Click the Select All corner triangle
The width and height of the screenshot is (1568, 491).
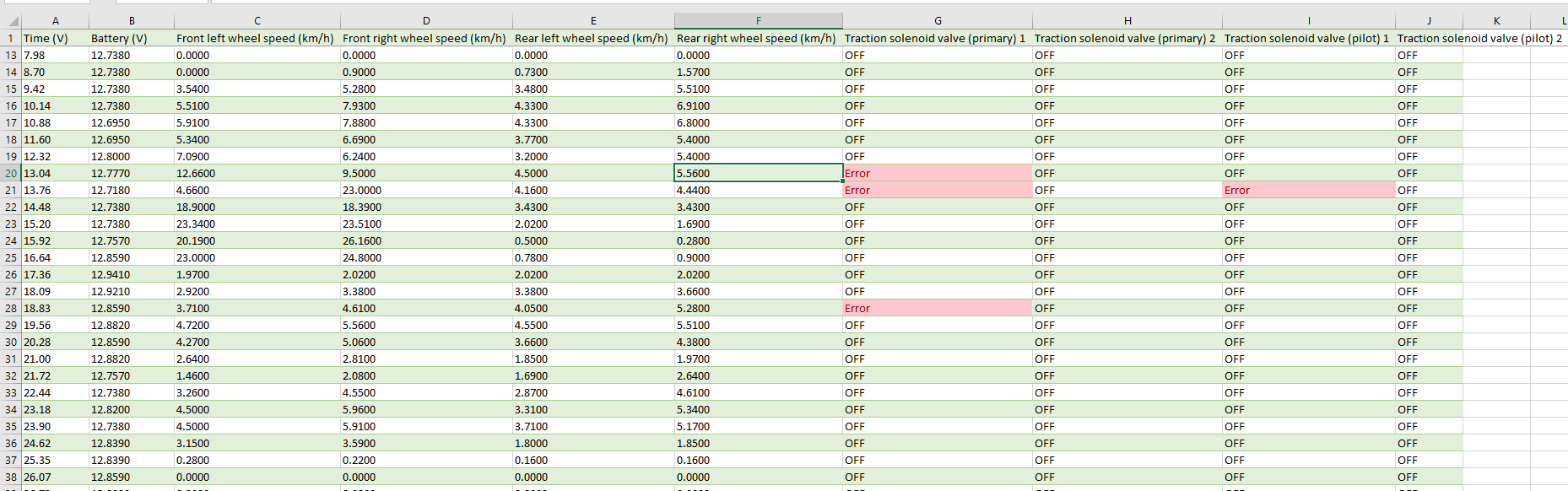(x=12, y=21)
